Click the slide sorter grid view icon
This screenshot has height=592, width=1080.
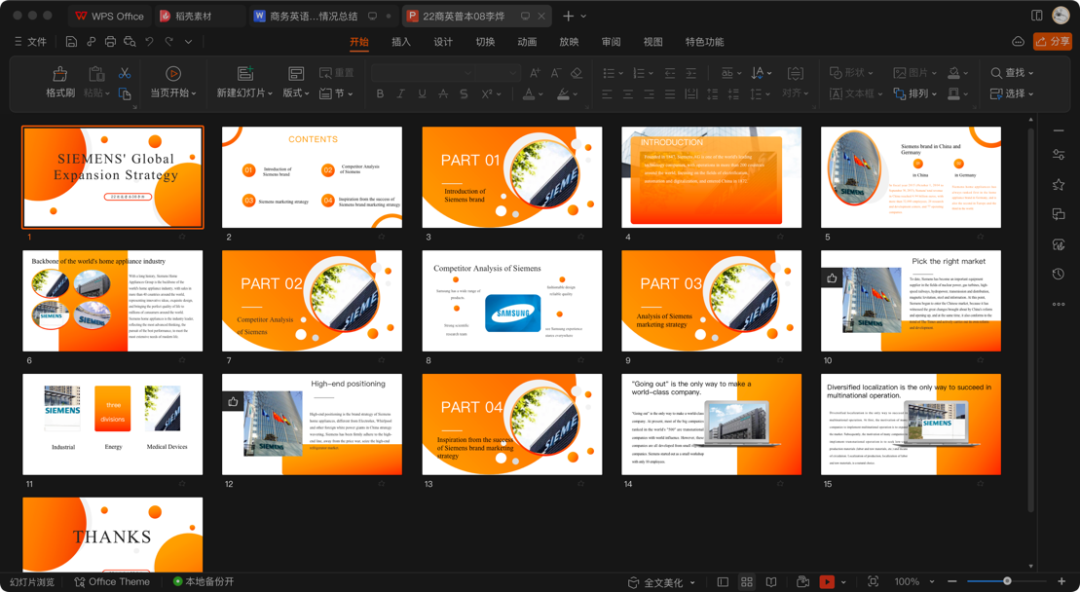pyautogui.click(x=747, y=582)
